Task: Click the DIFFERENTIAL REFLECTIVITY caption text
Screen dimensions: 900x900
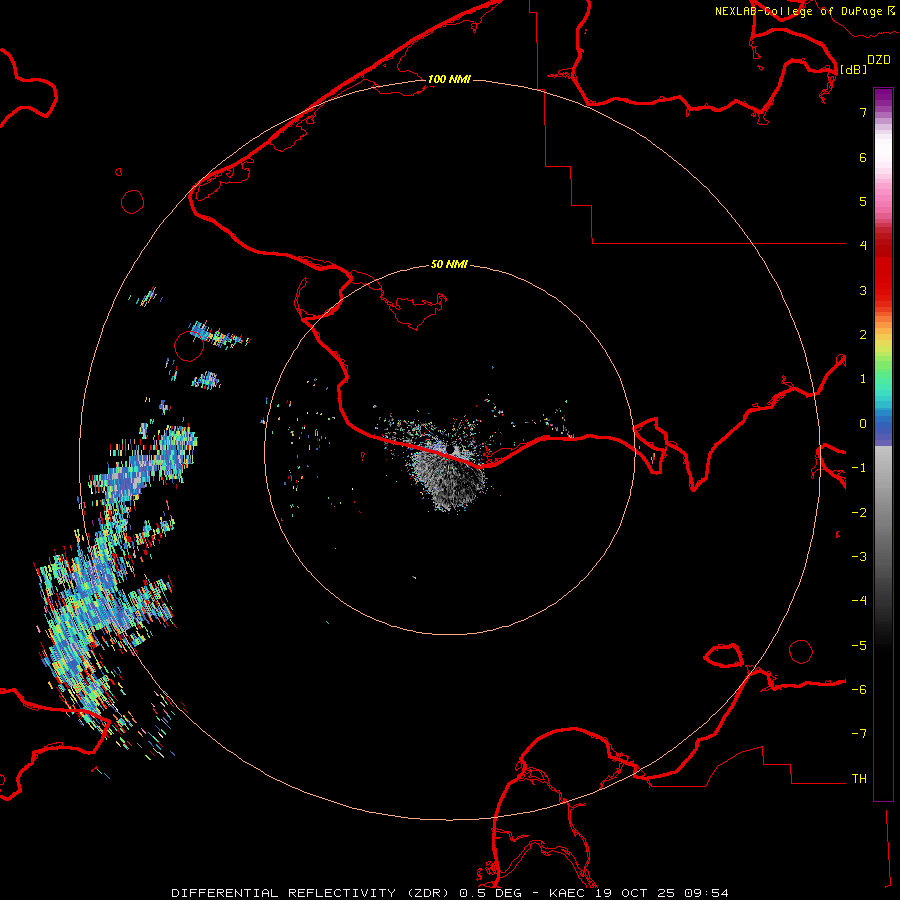Action: 284,893
